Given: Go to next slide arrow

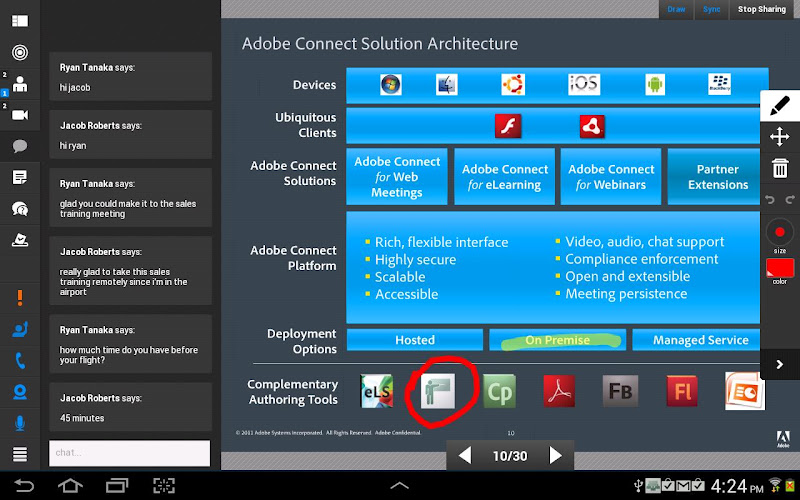Looking at the screenshot, I should (555, 455).
